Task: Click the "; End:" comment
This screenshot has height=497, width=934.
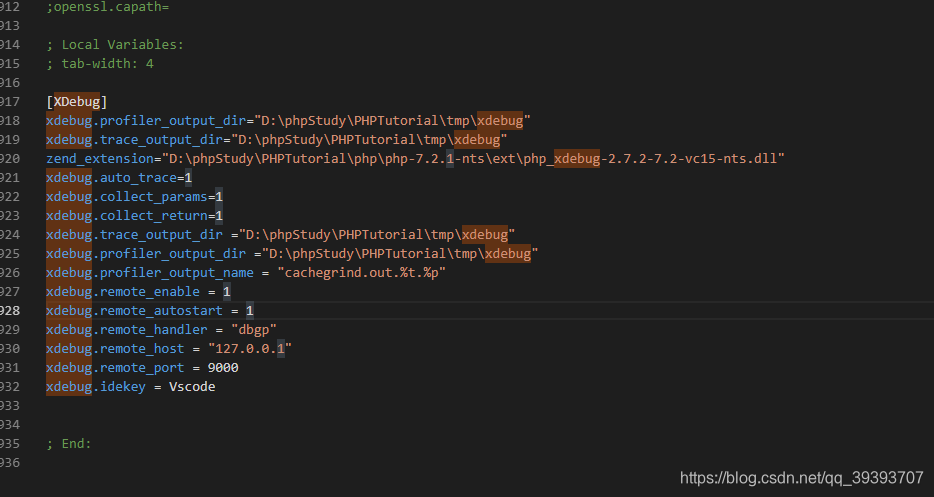Action: [69, 443]
